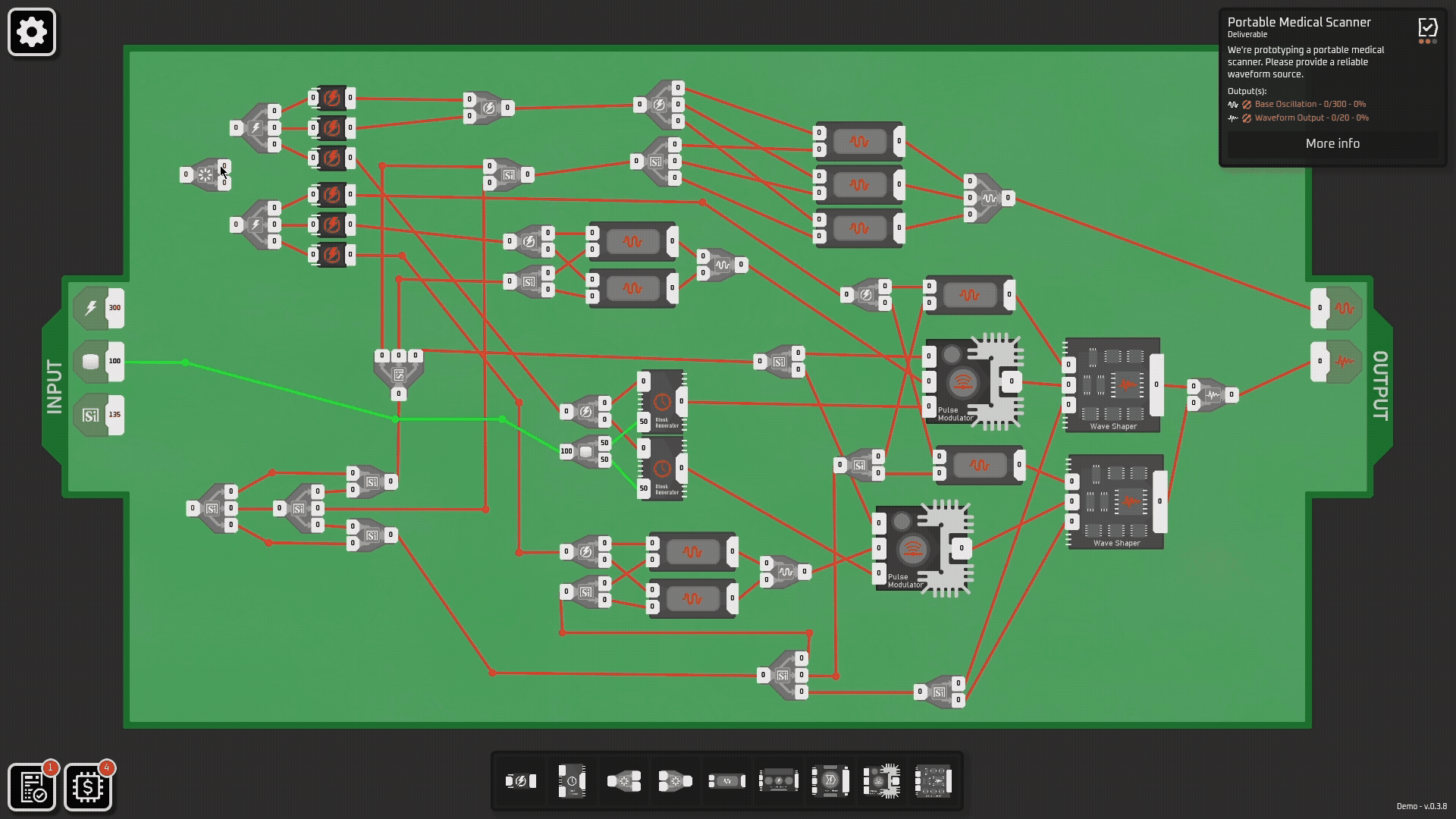Open the settings gear menu
1456x819 pixels.
coord(32,32)
